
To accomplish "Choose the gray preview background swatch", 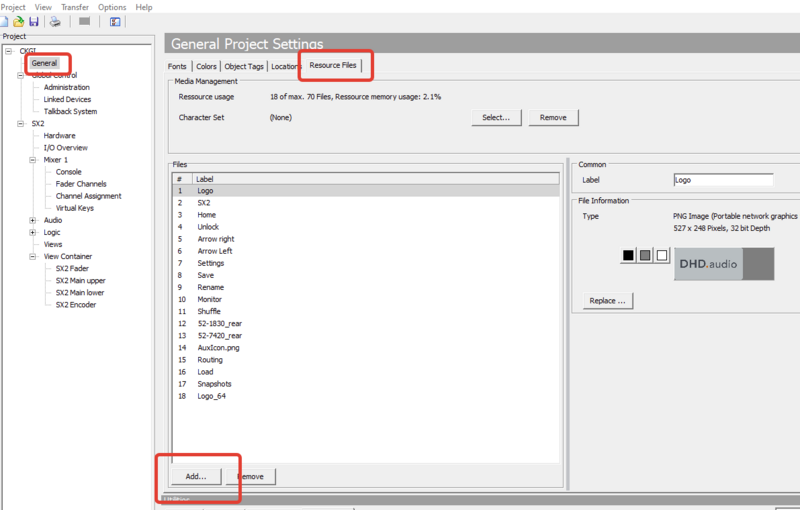I will pyautogui.click(x=645, y=256).
